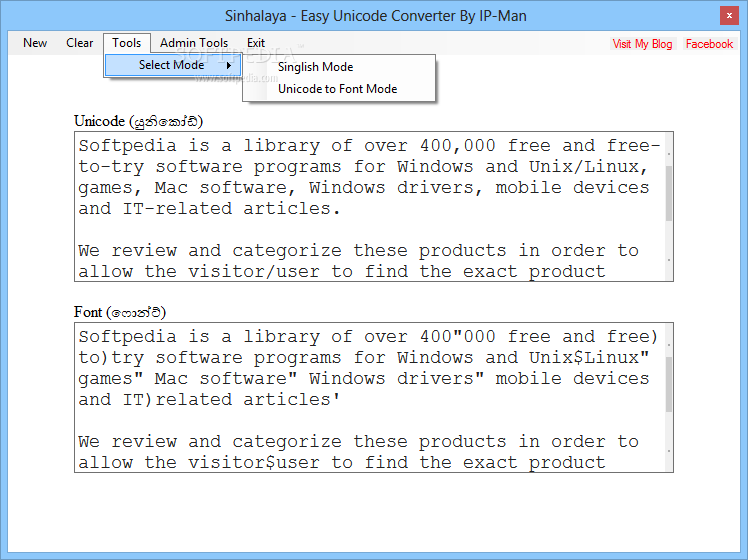Click 'visitor/user' in the Unicode box
The image size is (748, 560).
pos(254,272)
